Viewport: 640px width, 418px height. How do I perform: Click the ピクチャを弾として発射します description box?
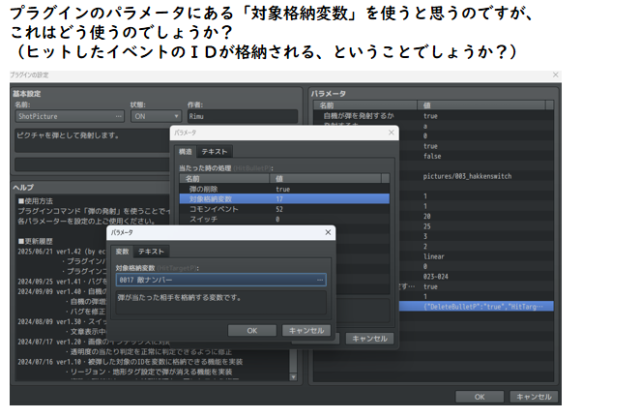(92, 140)
